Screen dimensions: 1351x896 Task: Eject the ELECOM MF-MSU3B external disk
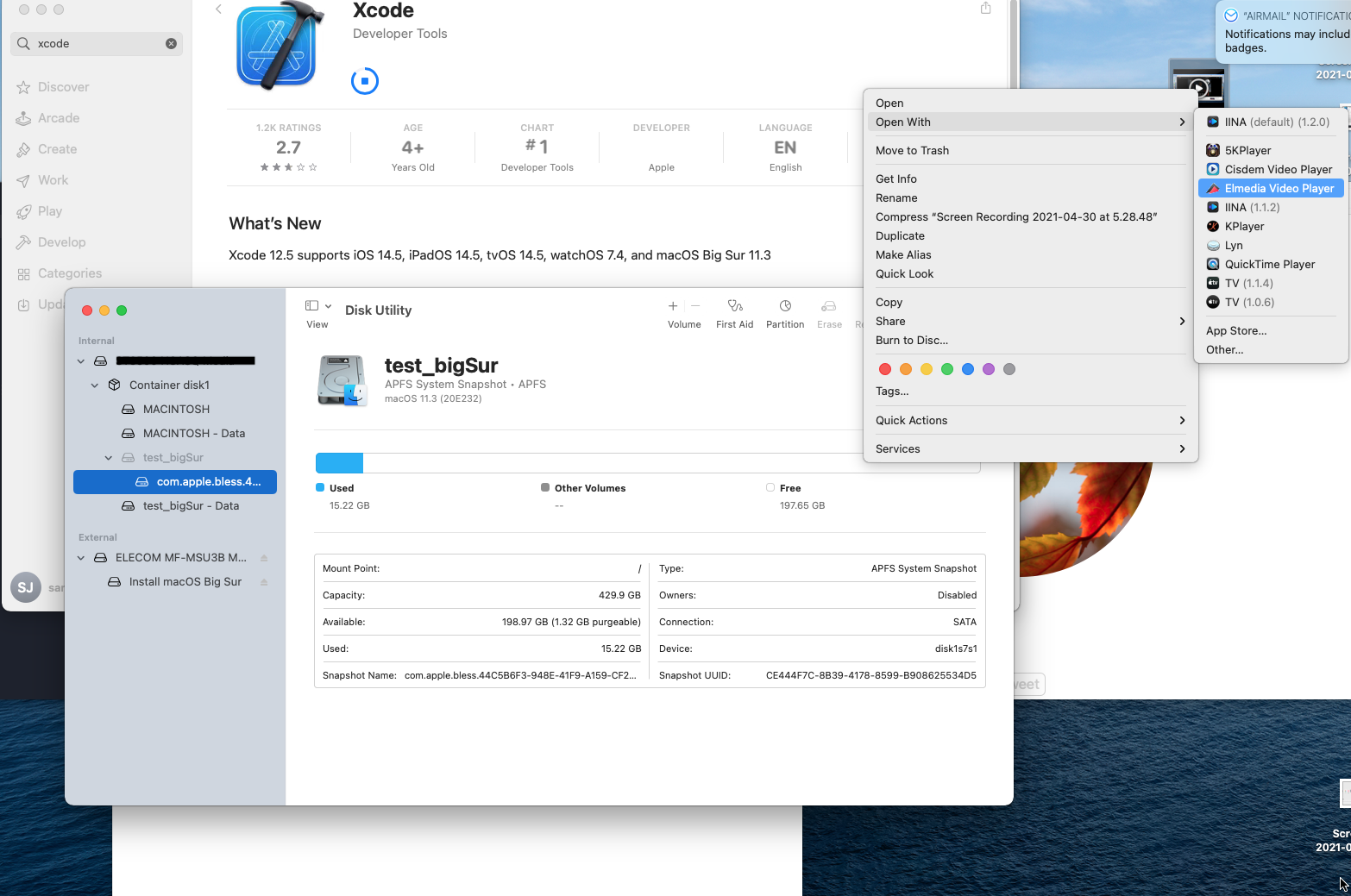(x=264, y=558)
